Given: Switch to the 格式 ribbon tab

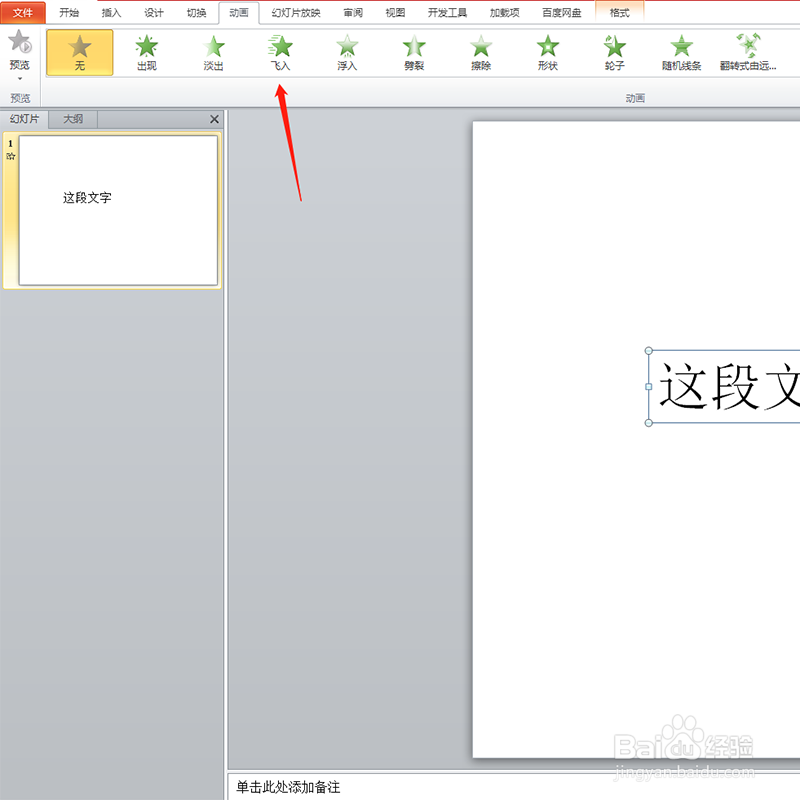Looking at the screenshot, I should [x=619, y=13].
